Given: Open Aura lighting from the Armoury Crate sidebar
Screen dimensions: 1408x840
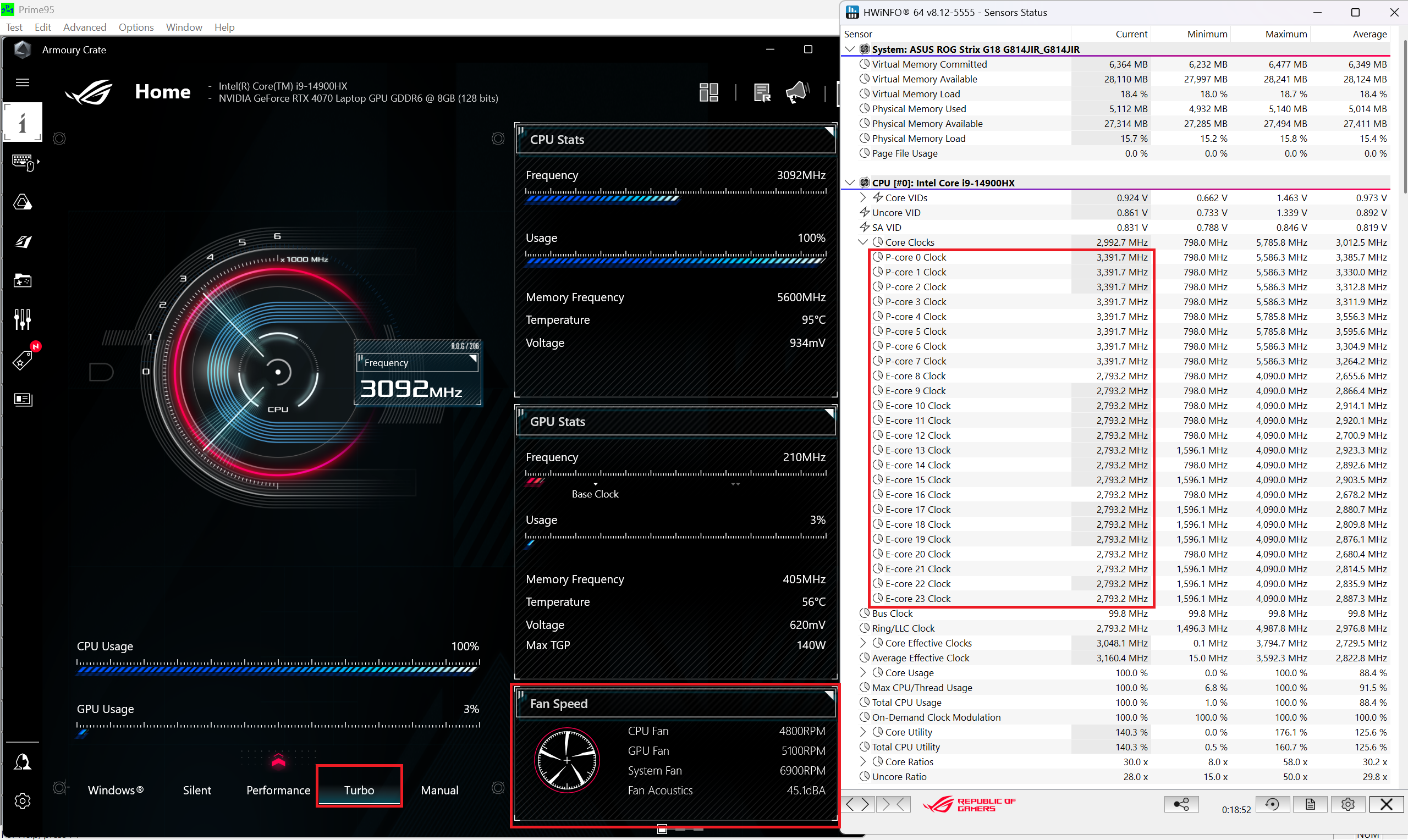Looking at the screenshot, I should point(23,202).
